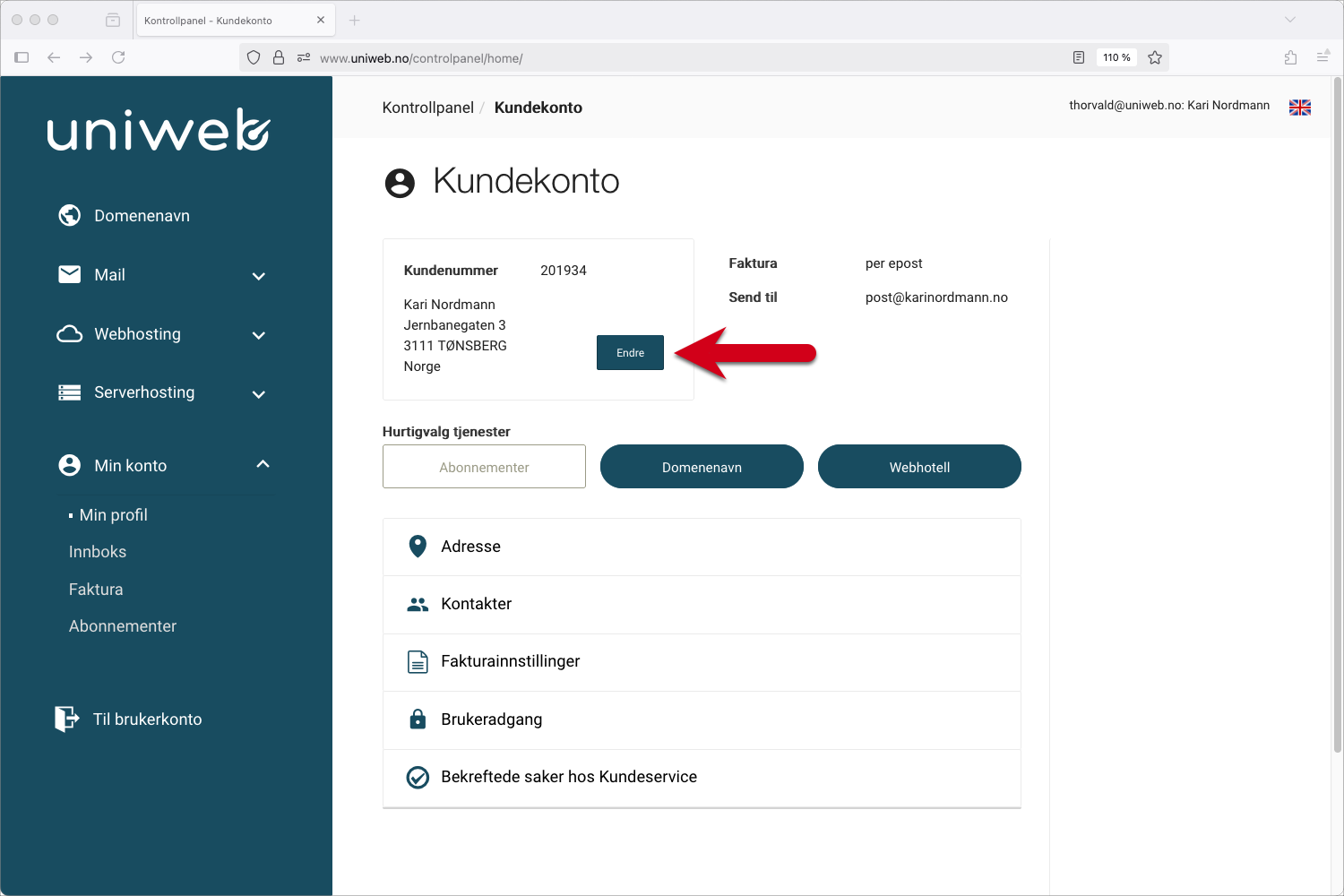Go back in browser history
The image size is (1344, 896).
[54, 57]
